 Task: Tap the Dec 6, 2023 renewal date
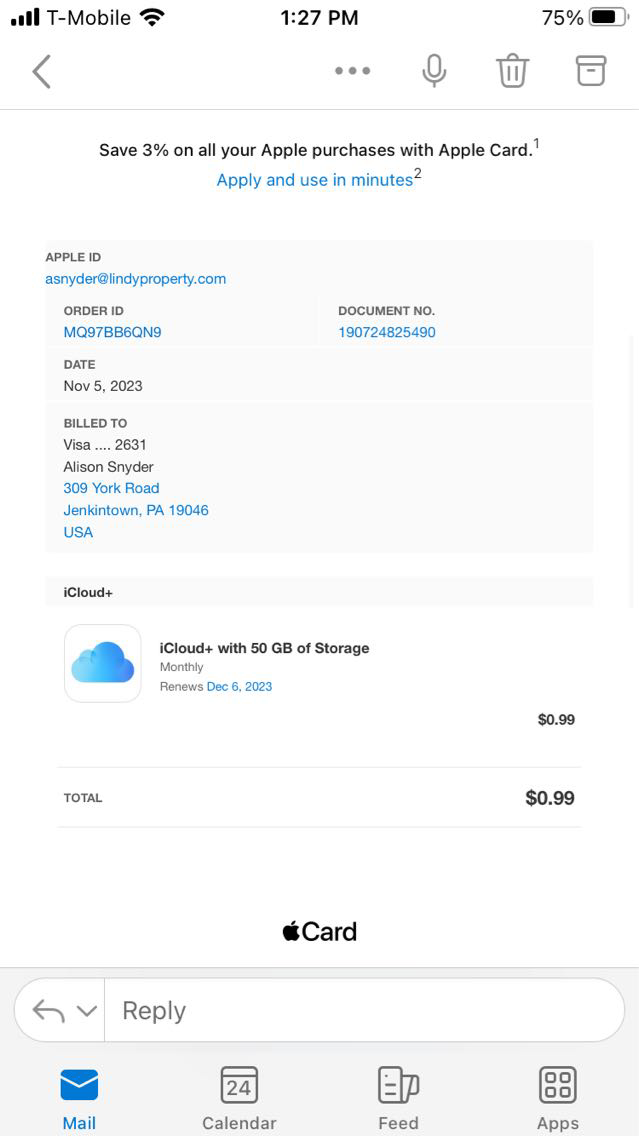[x=239, y=687]
